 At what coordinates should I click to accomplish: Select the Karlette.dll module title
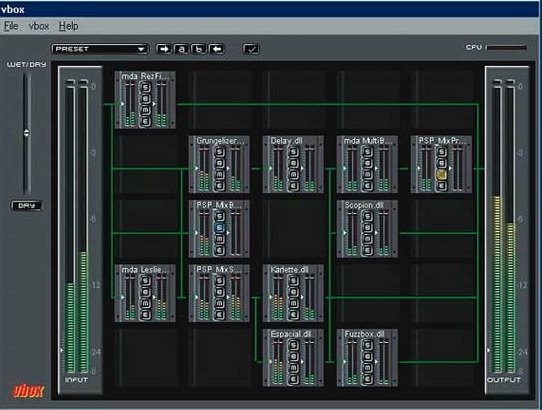click(x=290, y=270)
